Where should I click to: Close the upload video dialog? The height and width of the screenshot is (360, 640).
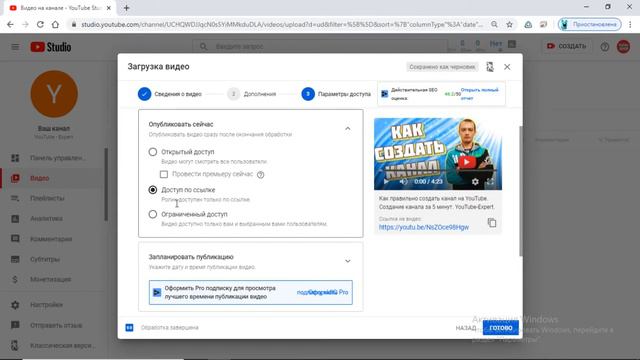(x=507, y=67)
